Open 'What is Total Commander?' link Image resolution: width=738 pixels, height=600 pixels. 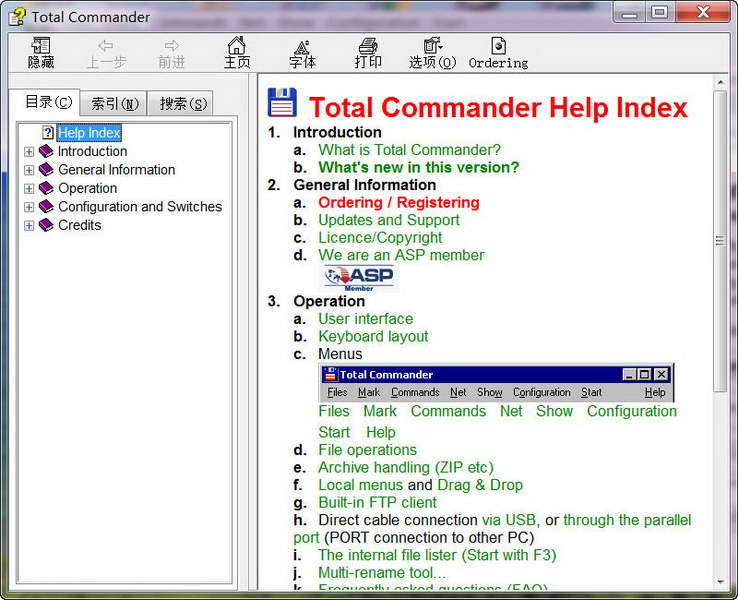409,150
